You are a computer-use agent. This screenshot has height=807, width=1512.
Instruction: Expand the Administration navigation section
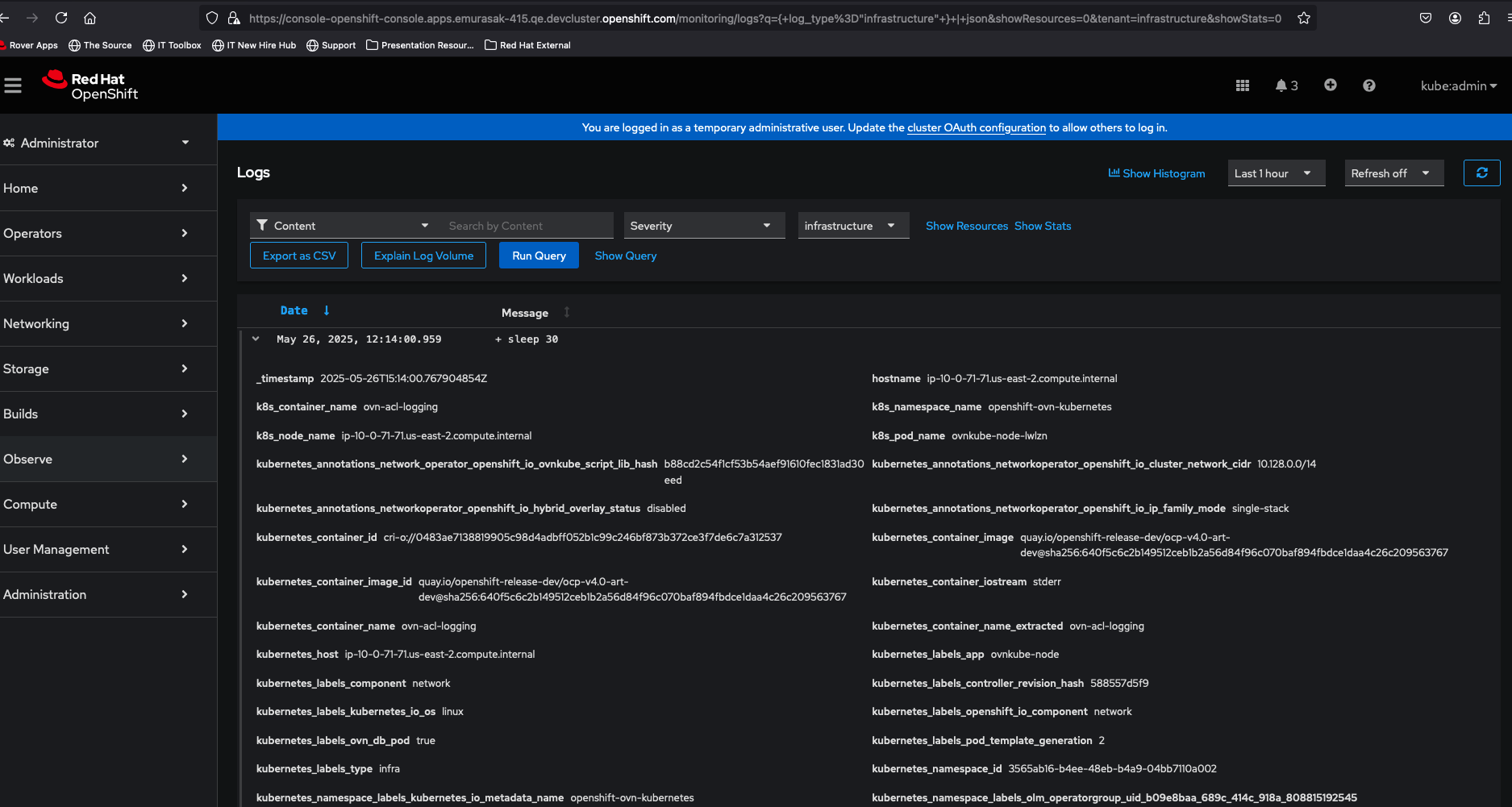(x=108, y=594)
